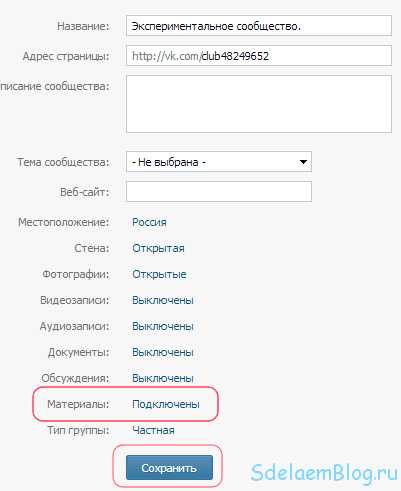This screenshot has width=401, height=491.
Task: Click the dropdown arrow beside Не выбрана
Action: 303,162
